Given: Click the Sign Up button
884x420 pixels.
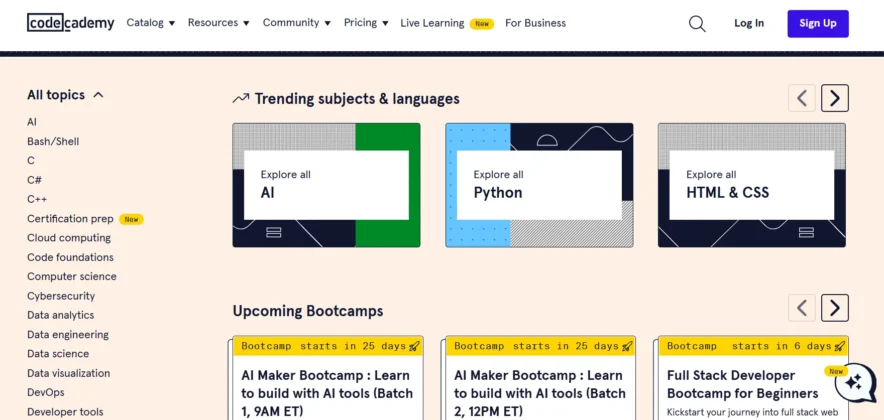Looking at the screenshot, I should coord(817,23).
